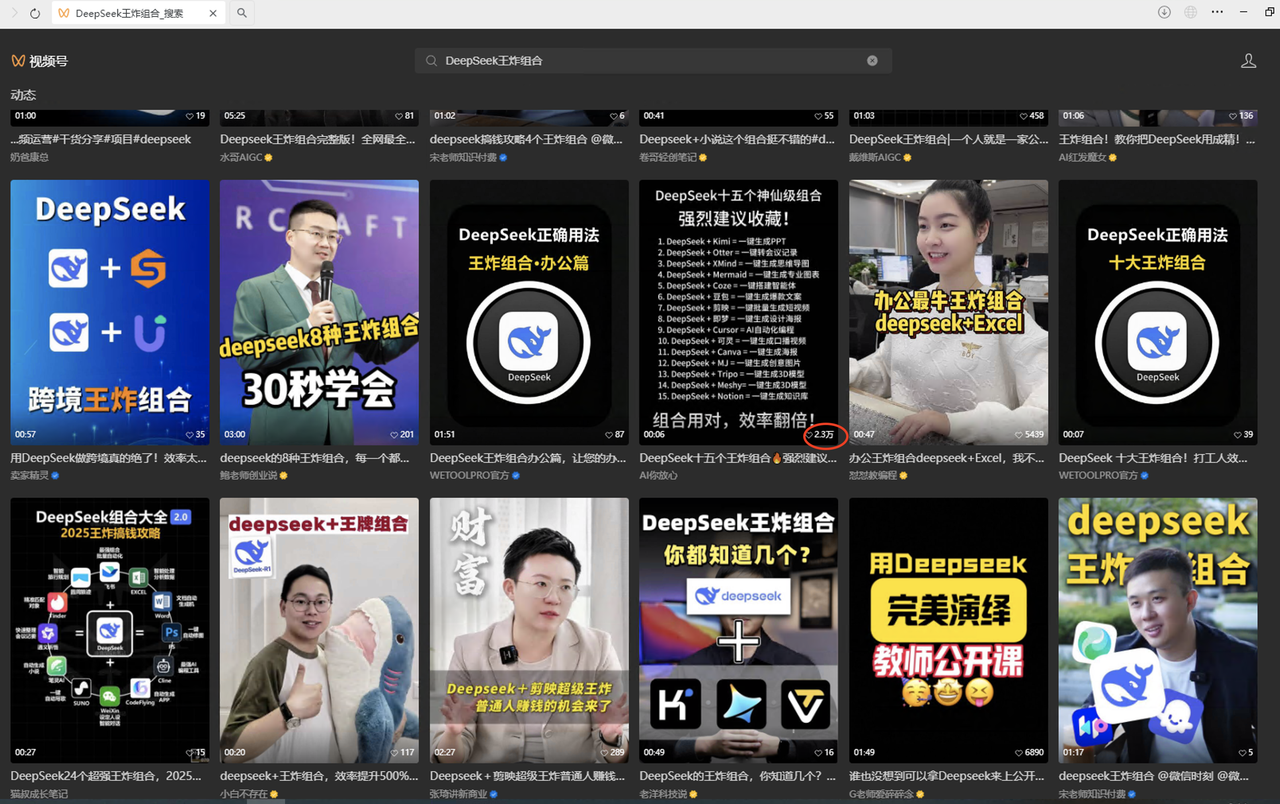Viewport: 1280px width, 804px height.
Task: Focus the search field containing DeepSeek王炸组合
Action: click(653, 61)
